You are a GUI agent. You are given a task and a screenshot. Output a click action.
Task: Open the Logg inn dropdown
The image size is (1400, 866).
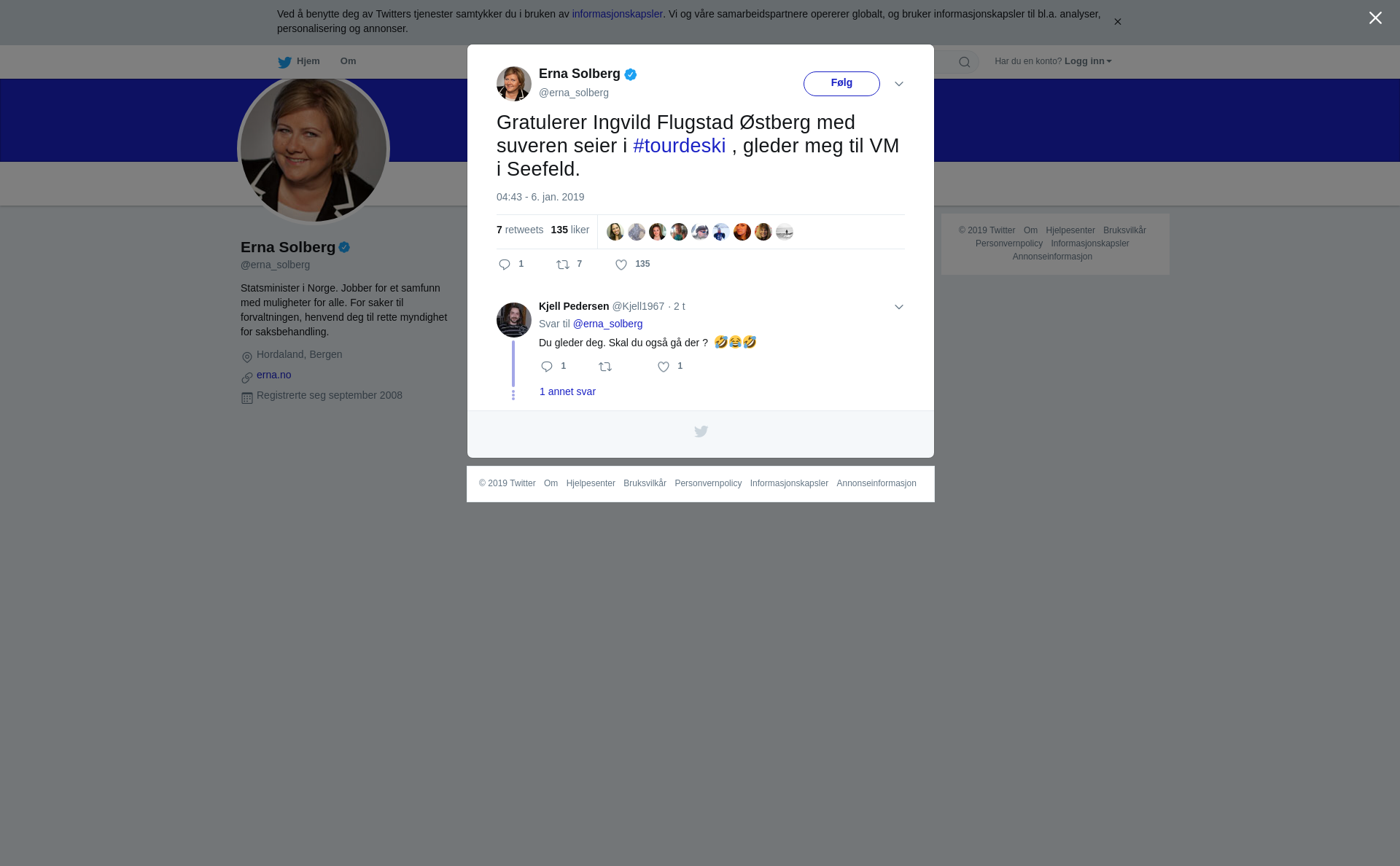click(1088, 61)
